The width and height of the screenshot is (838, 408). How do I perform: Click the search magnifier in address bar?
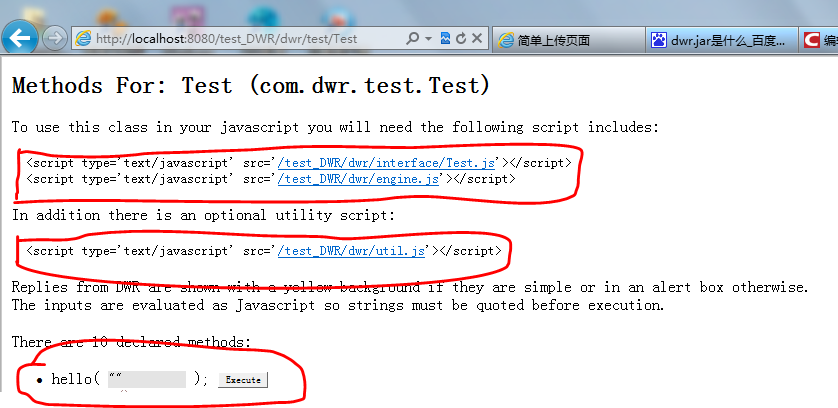(x=412, y=39)
